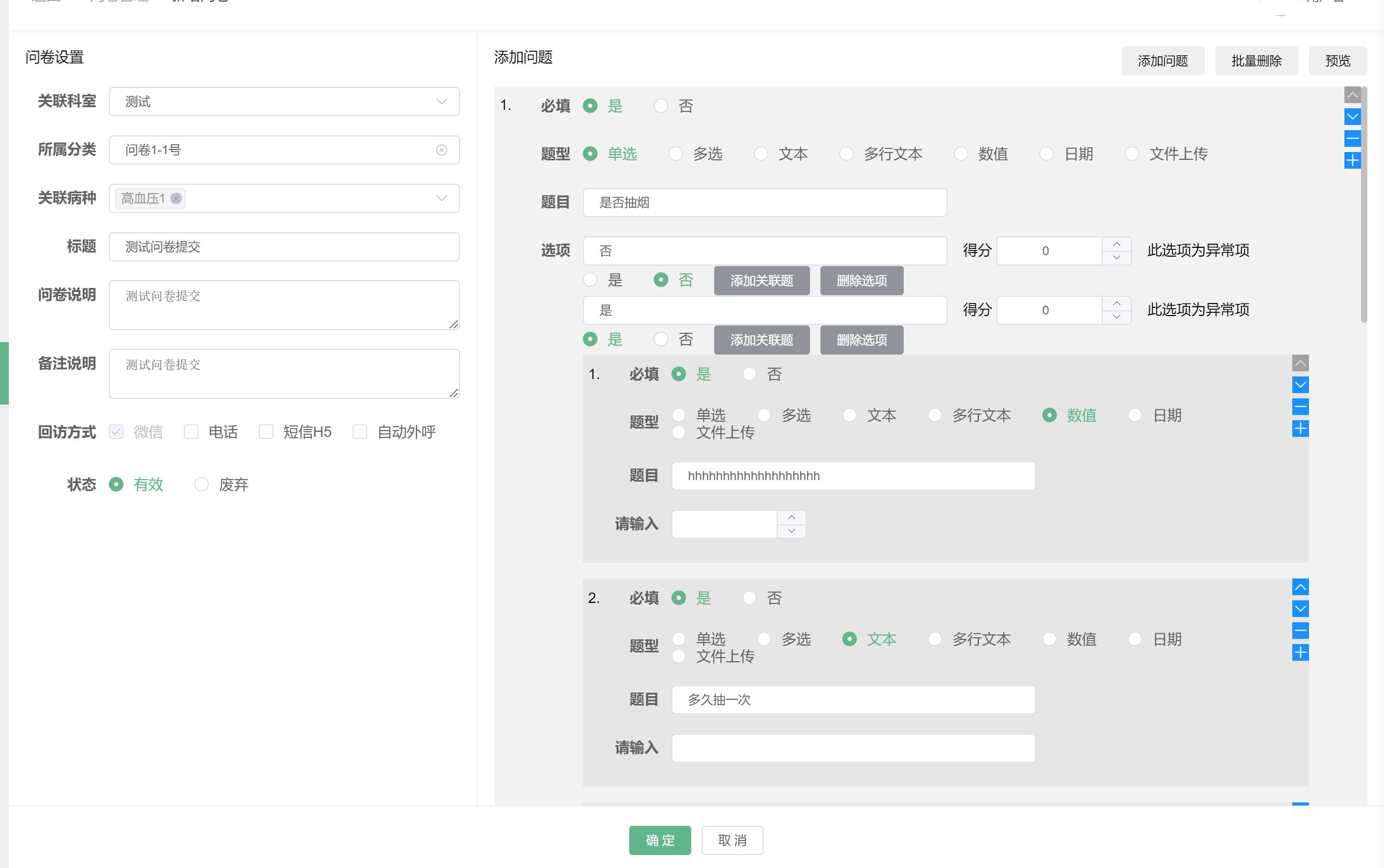1384x868 pixels.
Task: Click the 添加问题 button
Action: pos(1162,61)
